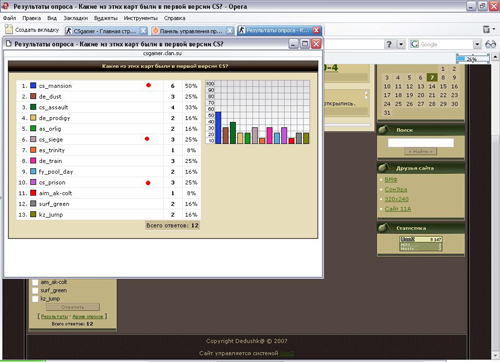Check the aim_ak-colt poll checkbox
The width and height of the screenshot is (500, 362).
pyautogui.click(x=35, y=282)
